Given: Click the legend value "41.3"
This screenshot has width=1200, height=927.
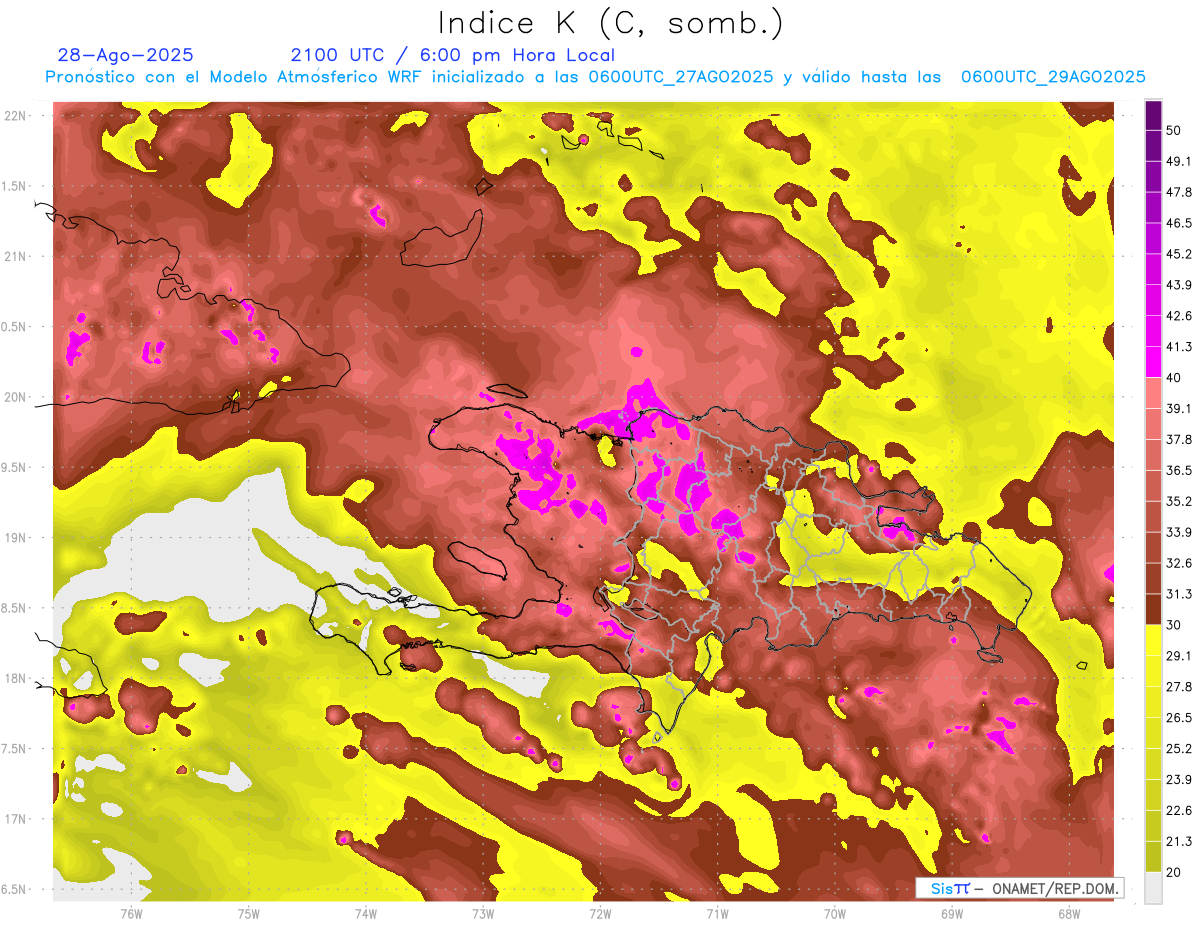Looking at the screenshot, I should click(x=1178, y=347).
